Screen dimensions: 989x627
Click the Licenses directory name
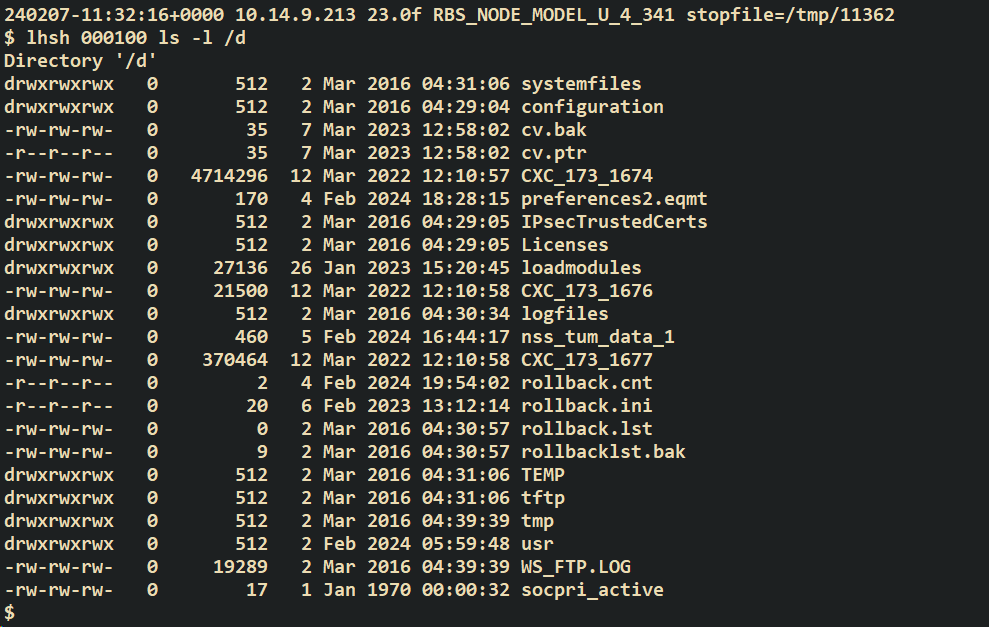565,245
